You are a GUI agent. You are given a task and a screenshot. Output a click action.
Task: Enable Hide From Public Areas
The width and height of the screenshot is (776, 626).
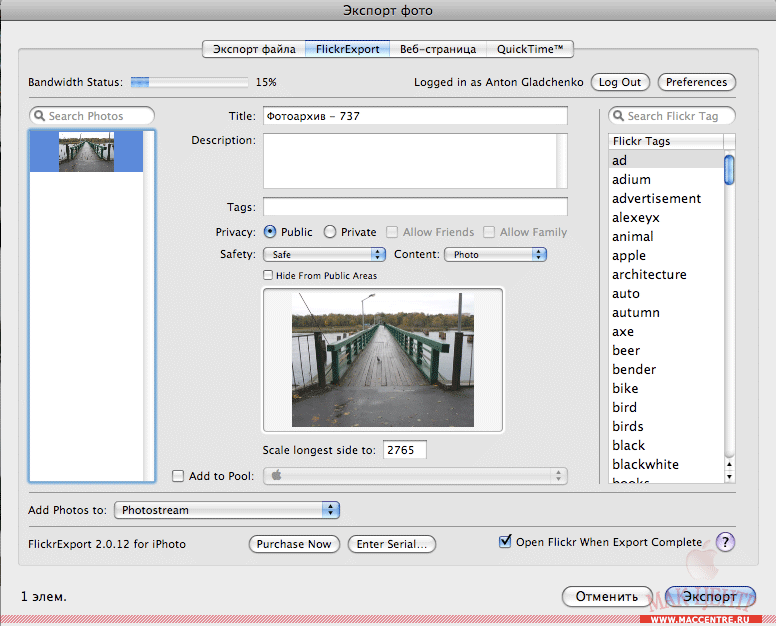(268, 275)
